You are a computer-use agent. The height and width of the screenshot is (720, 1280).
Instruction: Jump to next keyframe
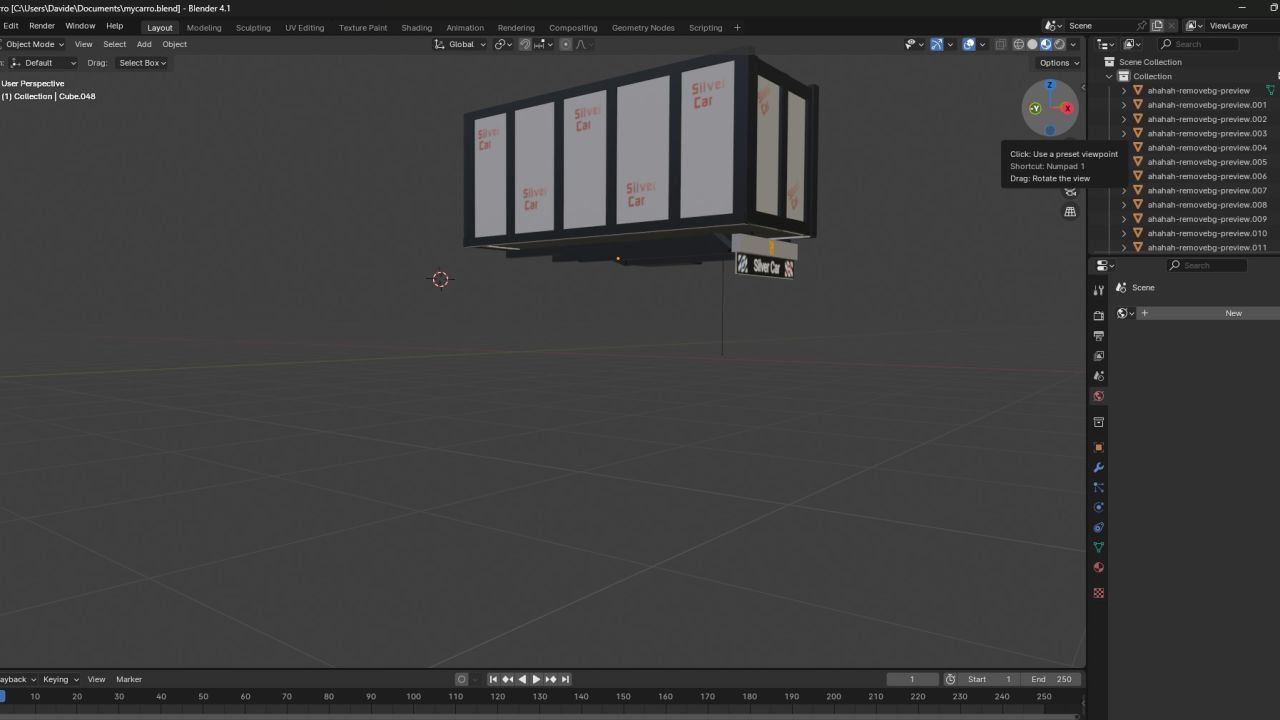(550, 679)
